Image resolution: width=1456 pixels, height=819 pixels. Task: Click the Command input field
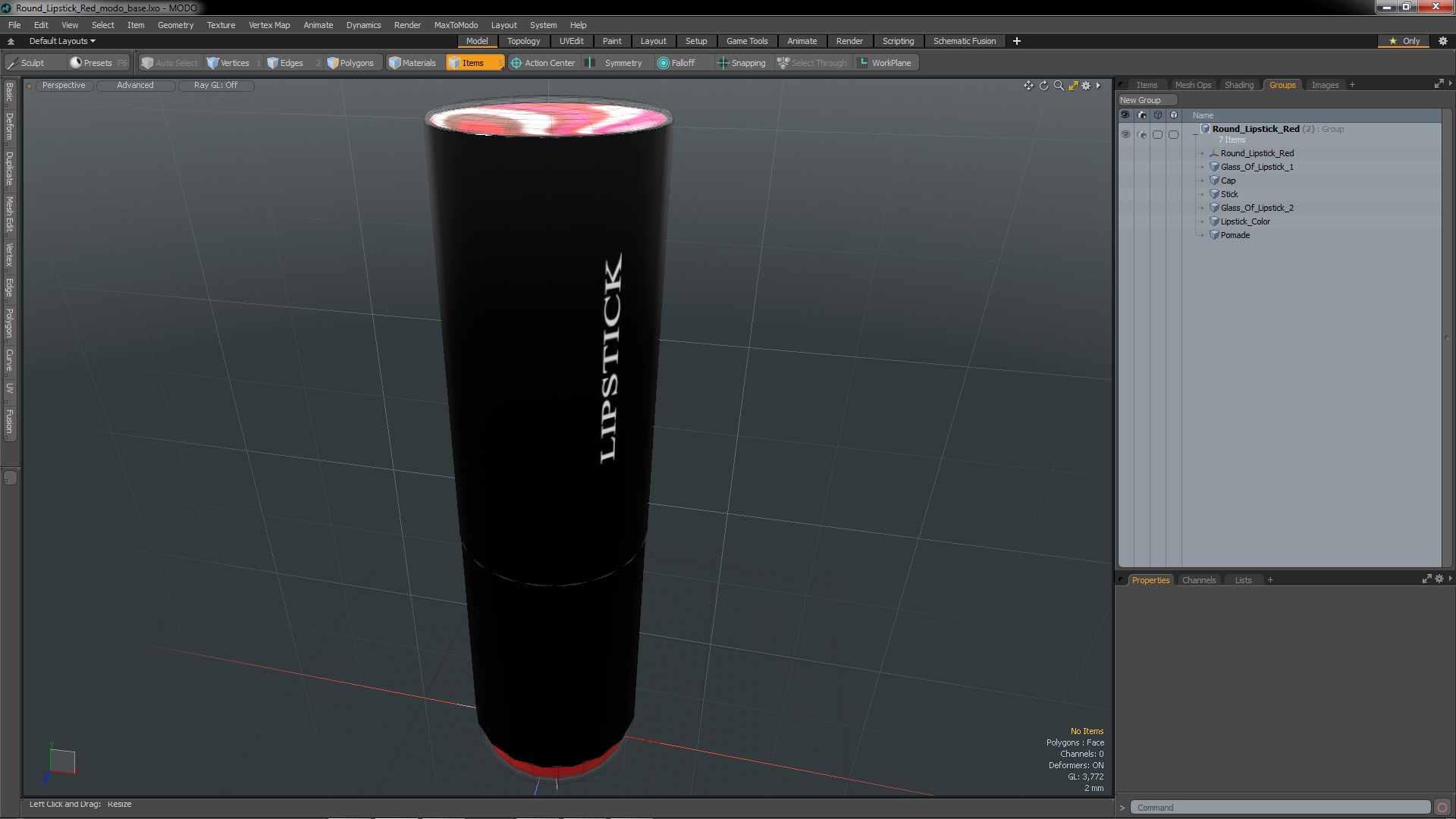(x=1279, y=808)
